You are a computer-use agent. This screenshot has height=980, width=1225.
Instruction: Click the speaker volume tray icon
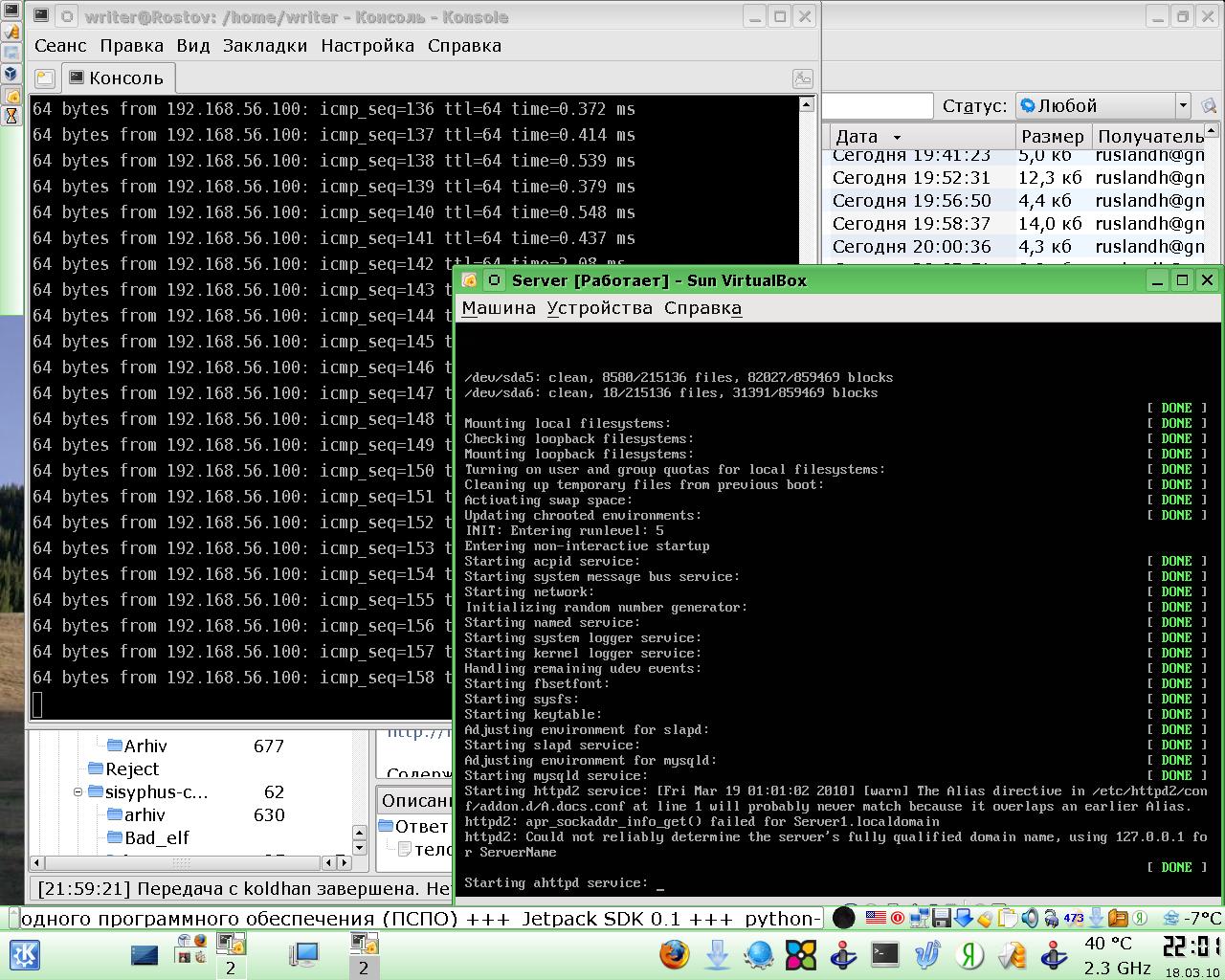(x=1029, y=919)
